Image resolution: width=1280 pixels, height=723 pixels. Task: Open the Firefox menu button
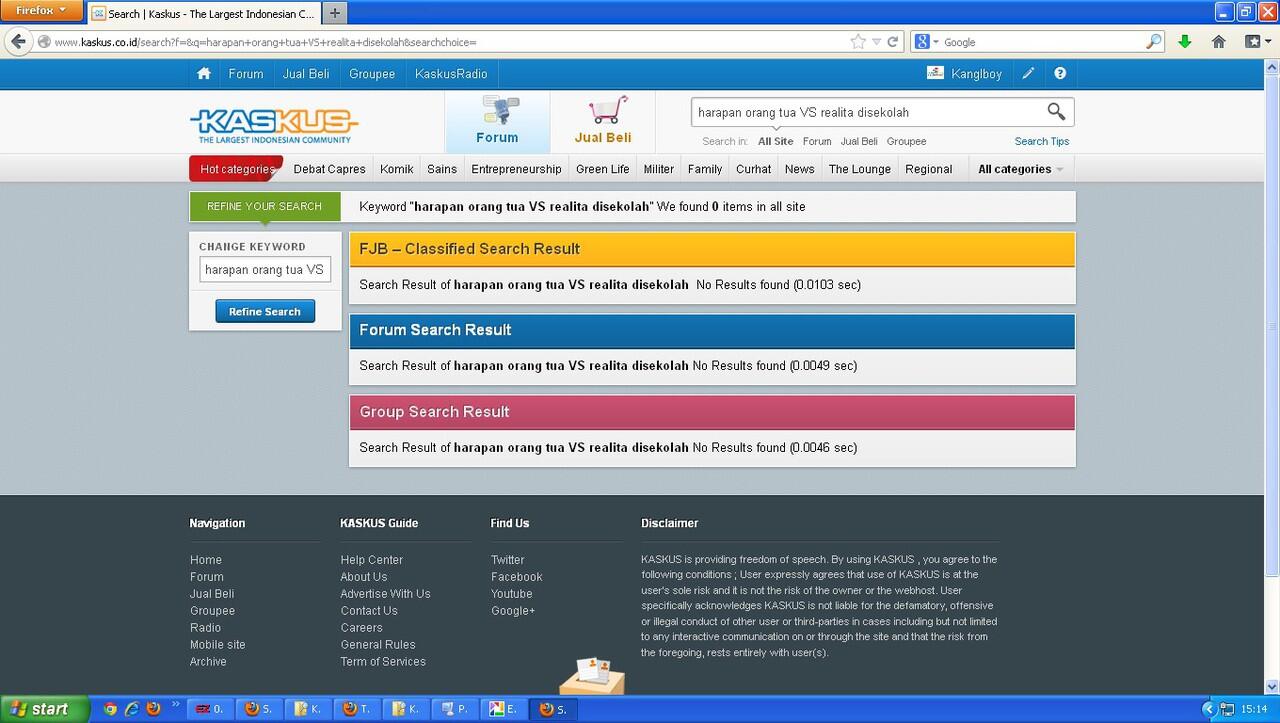click(42, 11)
